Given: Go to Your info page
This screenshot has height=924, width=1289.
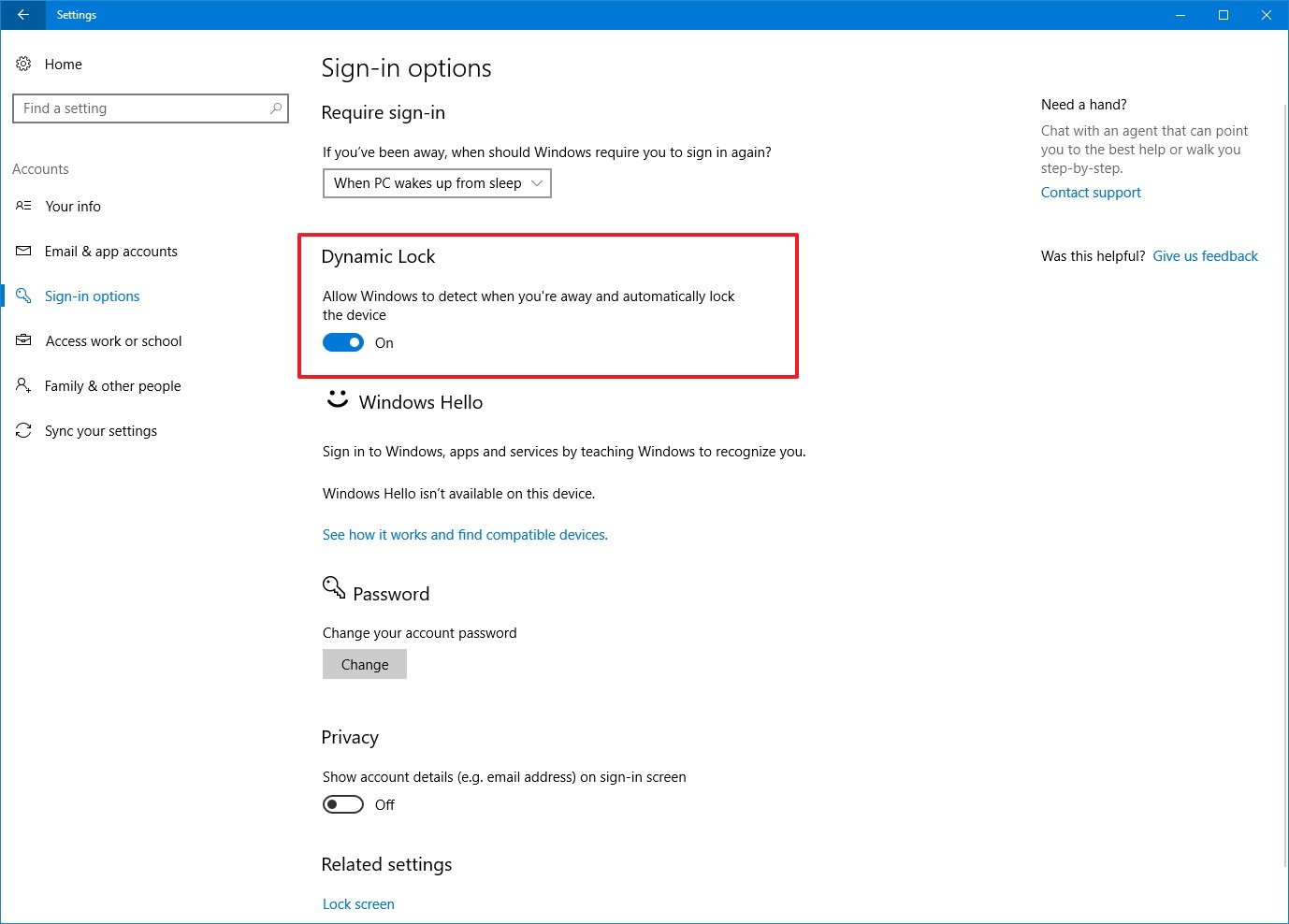Looking at the screenshot, I should click(73, 206).
